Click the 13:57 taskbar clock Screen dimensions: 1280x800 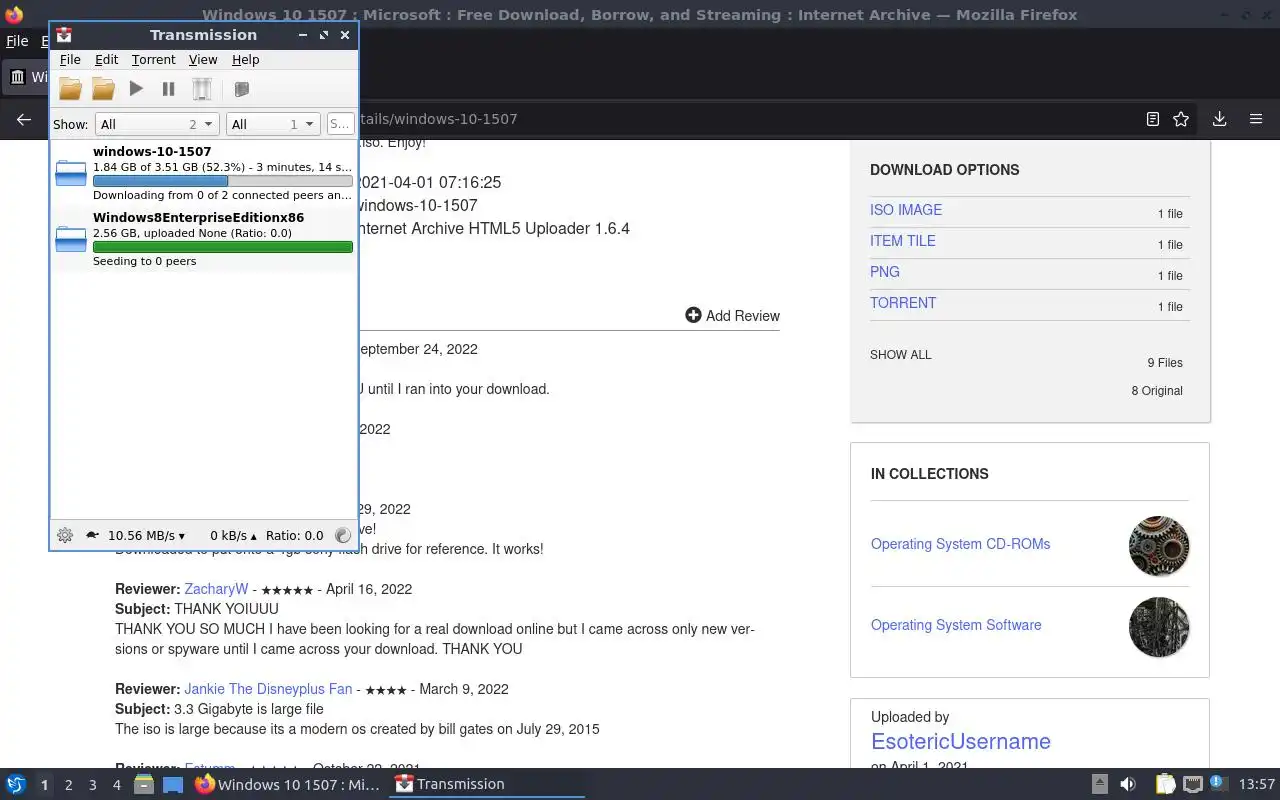[x=1257, y=784]
